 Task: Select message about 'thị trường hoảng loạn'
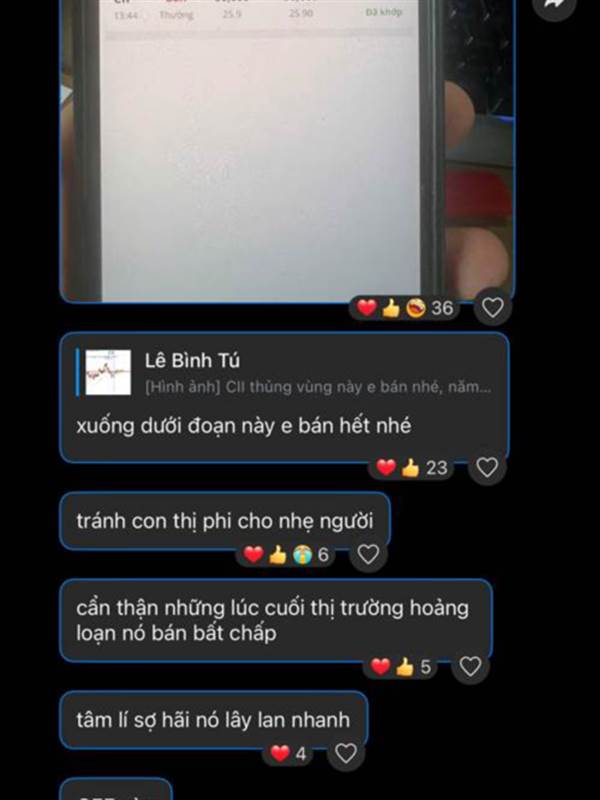pos(276,620)
